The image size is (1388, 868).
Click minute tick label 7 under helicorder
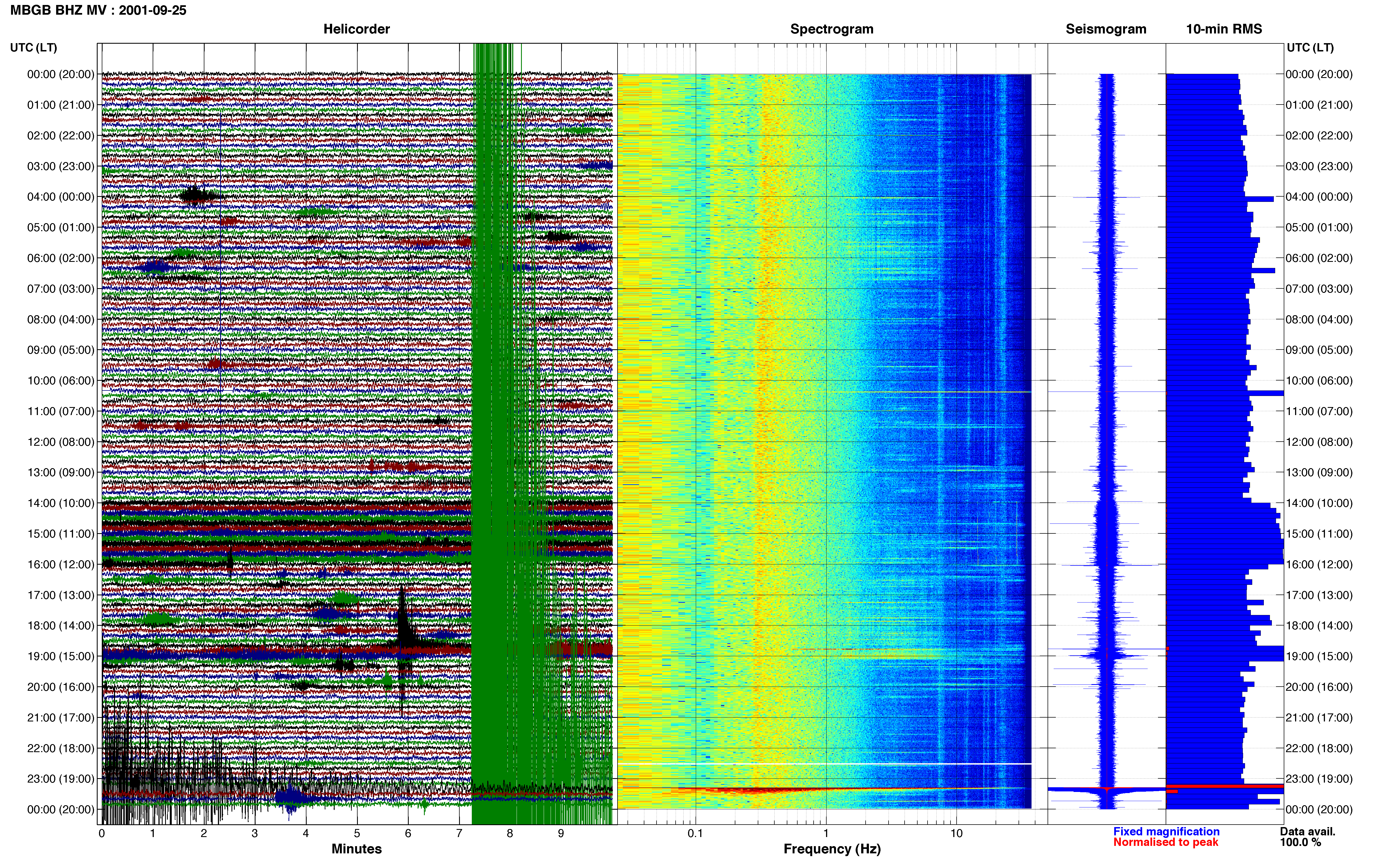(x=459, y=833)
